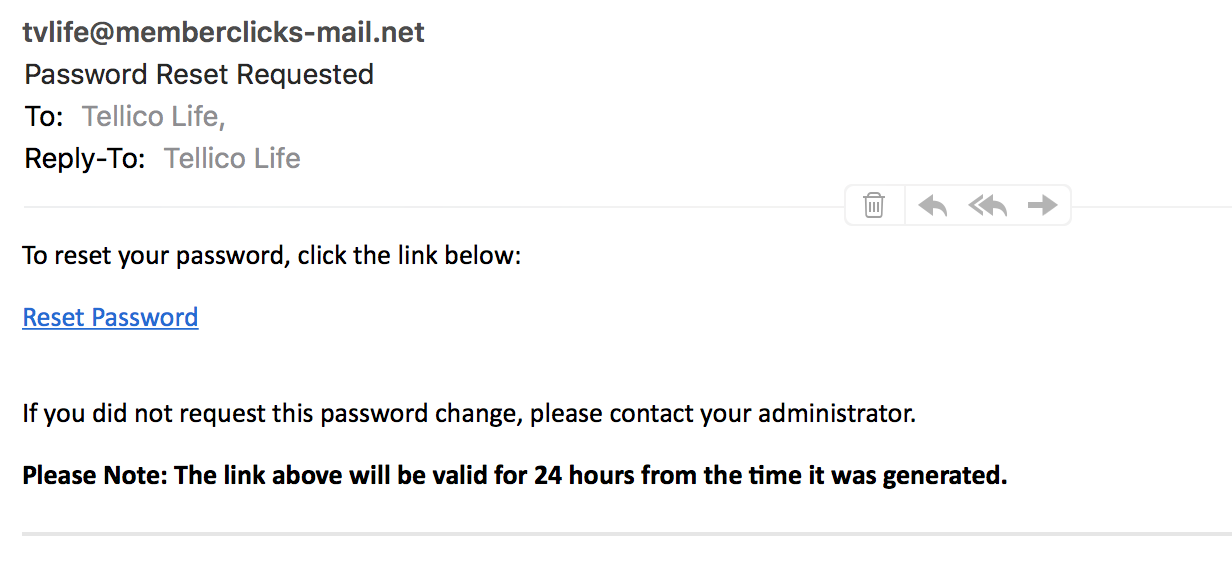Forward the message with the right-arrow icon
The width and height of the screenshot is (1232, 582).
pyautogui.click(x=1042, y=205)
